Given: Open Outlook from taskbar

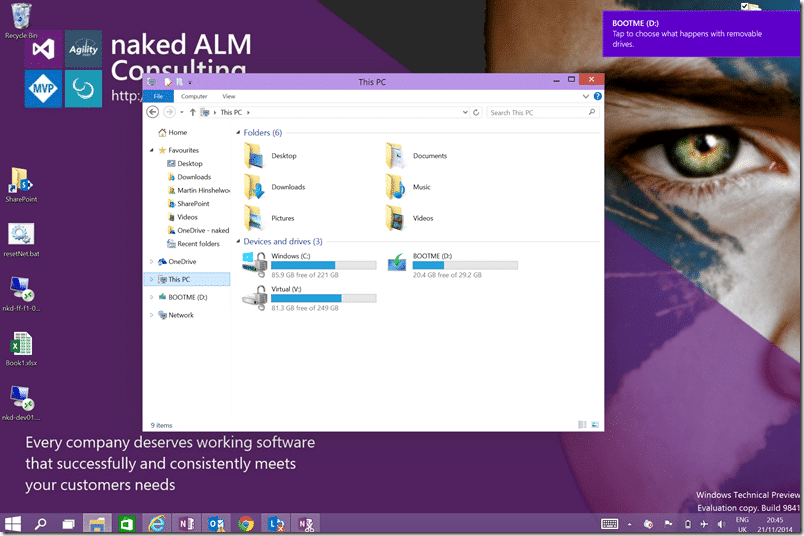Looking at the screenshot, I should point(216,524).
